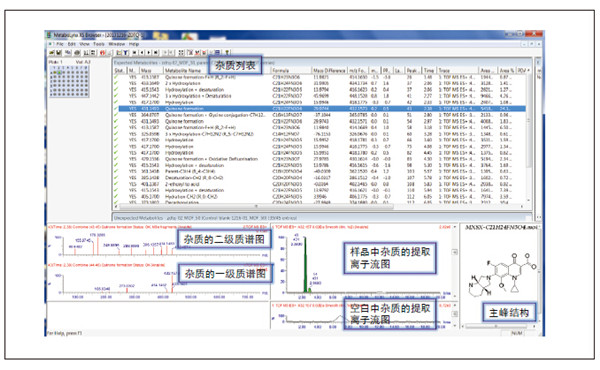Click the Unexpected Metabolites panel header
Viewport: 600px width, 370px height.
[x=322, y=217]
